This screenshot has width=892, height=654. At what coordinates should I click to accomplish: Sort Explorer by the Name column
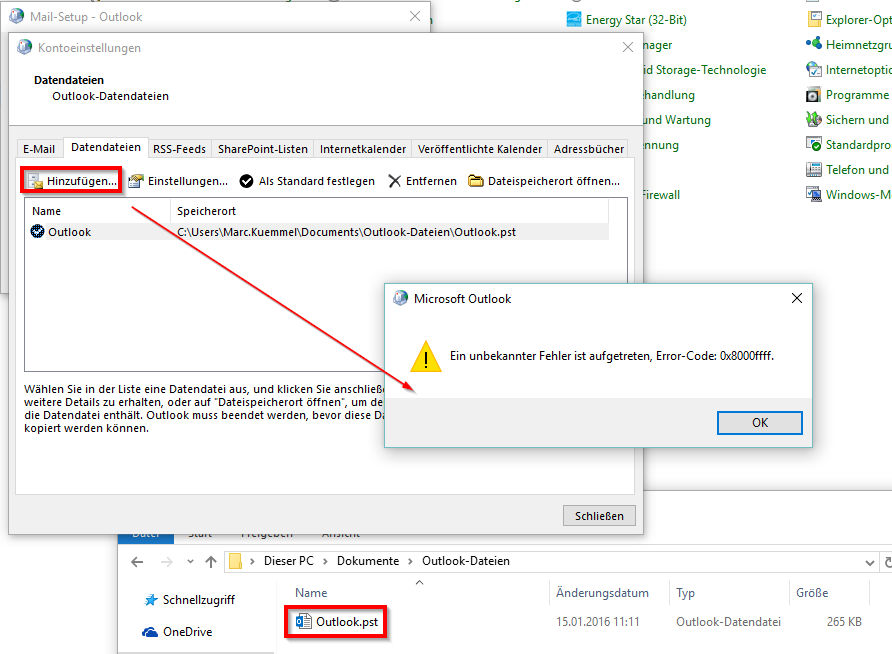311,593
